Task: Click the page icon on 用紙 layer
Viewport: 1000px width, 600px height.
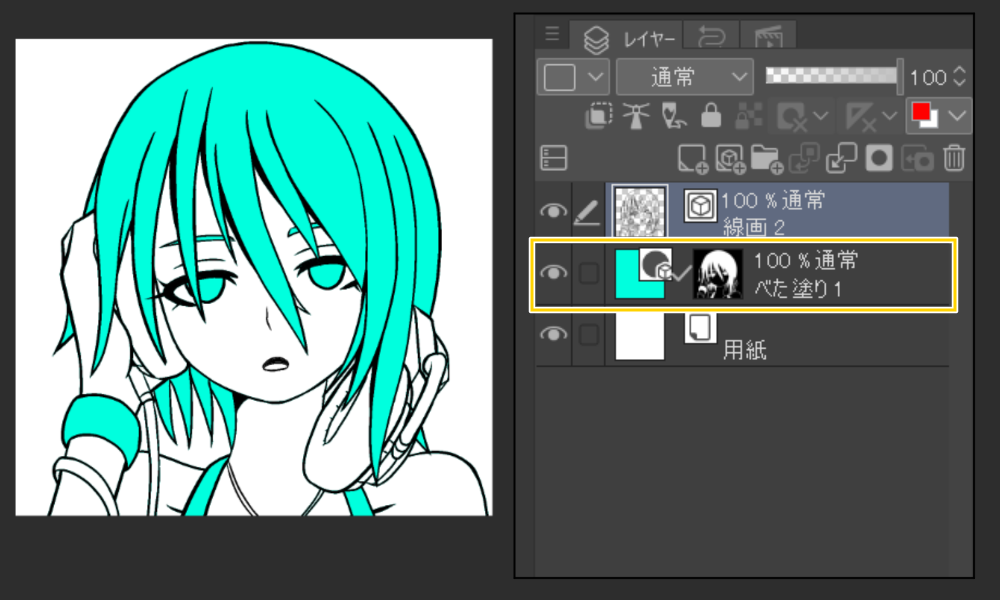Action: point(700,328)
